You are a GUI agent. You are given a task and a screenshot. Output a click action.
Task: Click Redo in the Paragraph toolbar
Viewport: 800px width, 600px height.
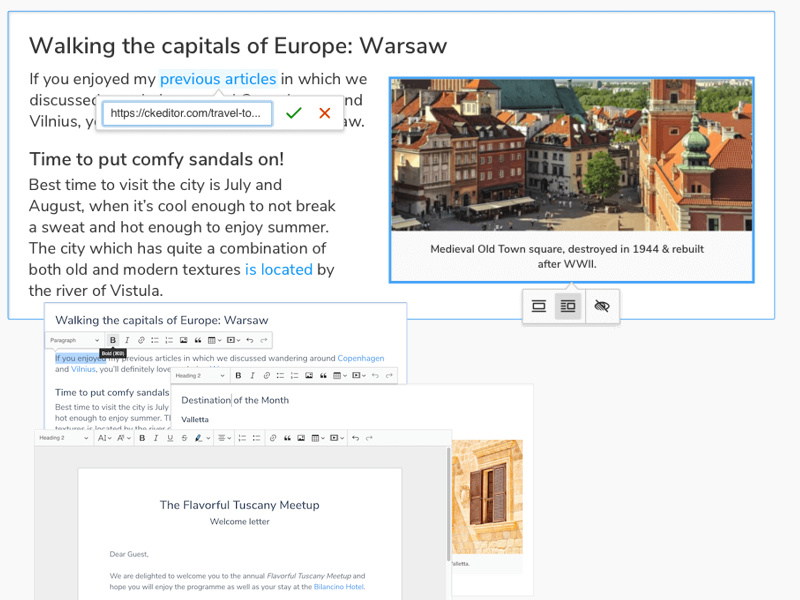tap(264, 340)
